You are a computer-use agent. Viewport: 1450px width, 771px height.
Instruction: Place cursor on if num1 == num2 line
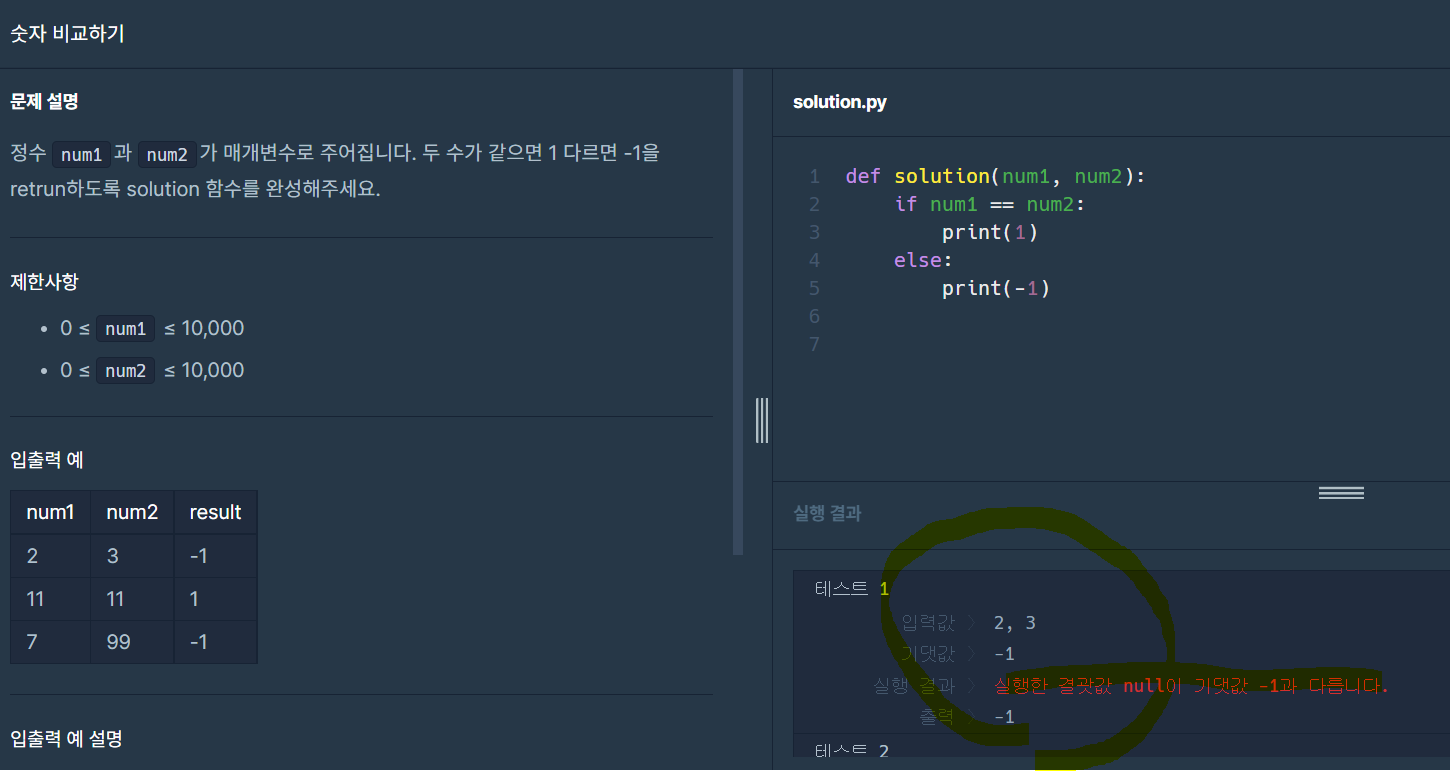989,204
